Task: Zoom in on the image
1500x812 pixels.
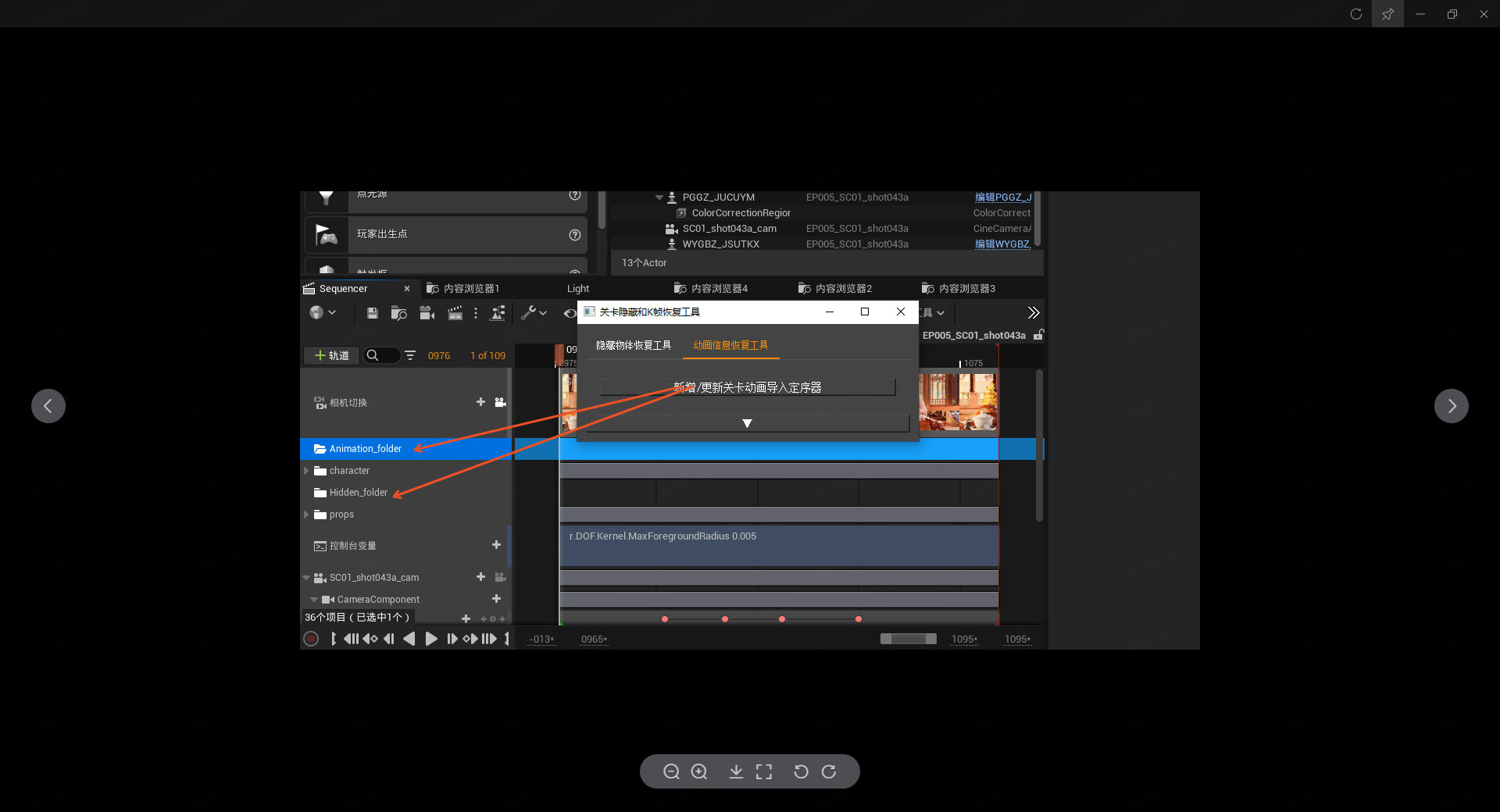Action: (x=699, y=771)
